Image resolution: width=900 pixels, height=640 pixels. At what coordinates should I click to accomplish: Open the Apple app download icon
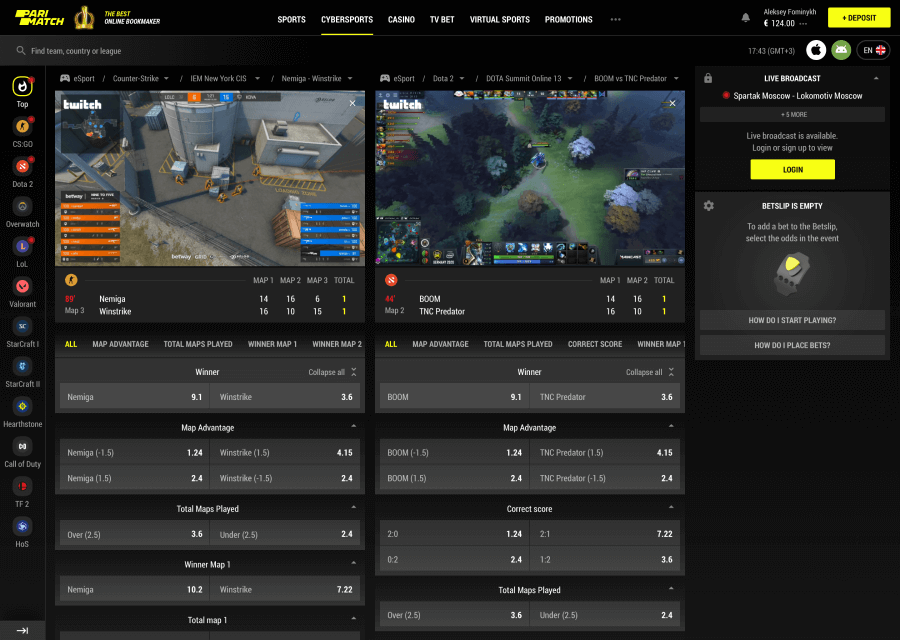[x=816, y=51]
